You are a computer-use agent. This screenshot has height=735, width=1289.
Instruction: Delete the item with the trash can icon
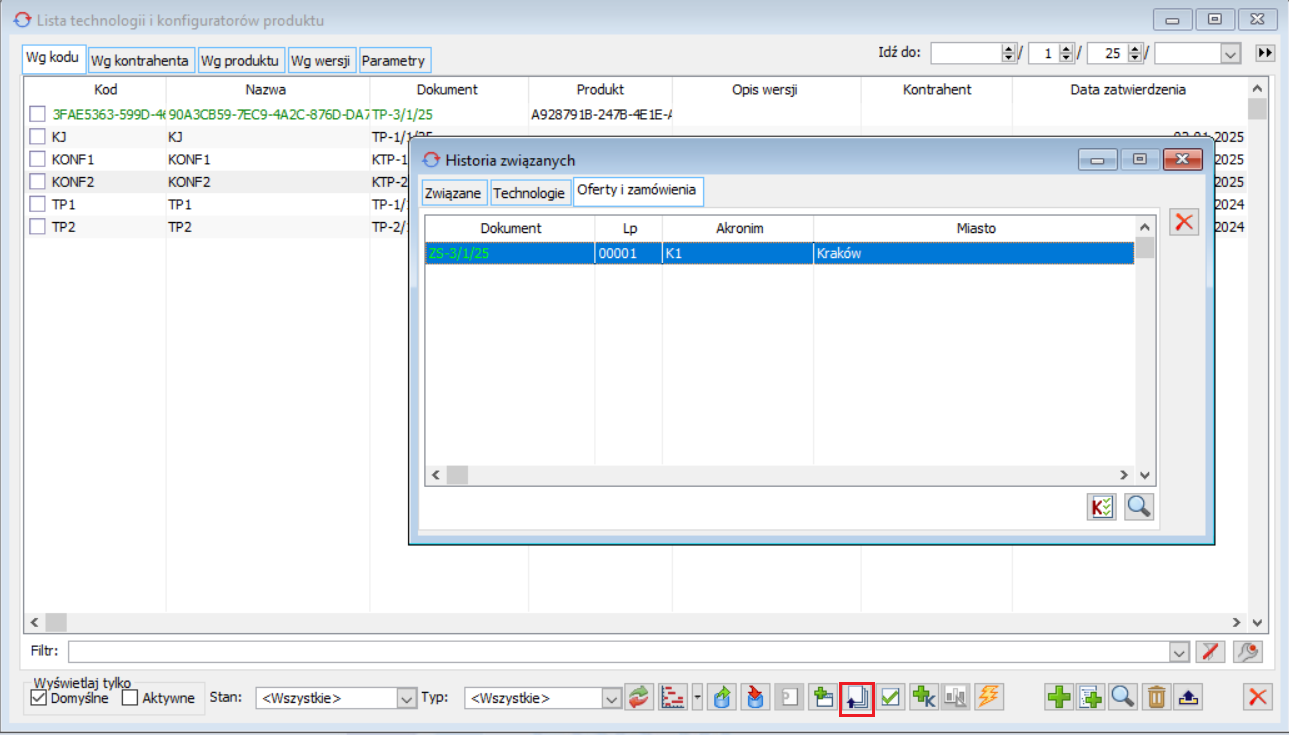click(x=1156, y=697)
